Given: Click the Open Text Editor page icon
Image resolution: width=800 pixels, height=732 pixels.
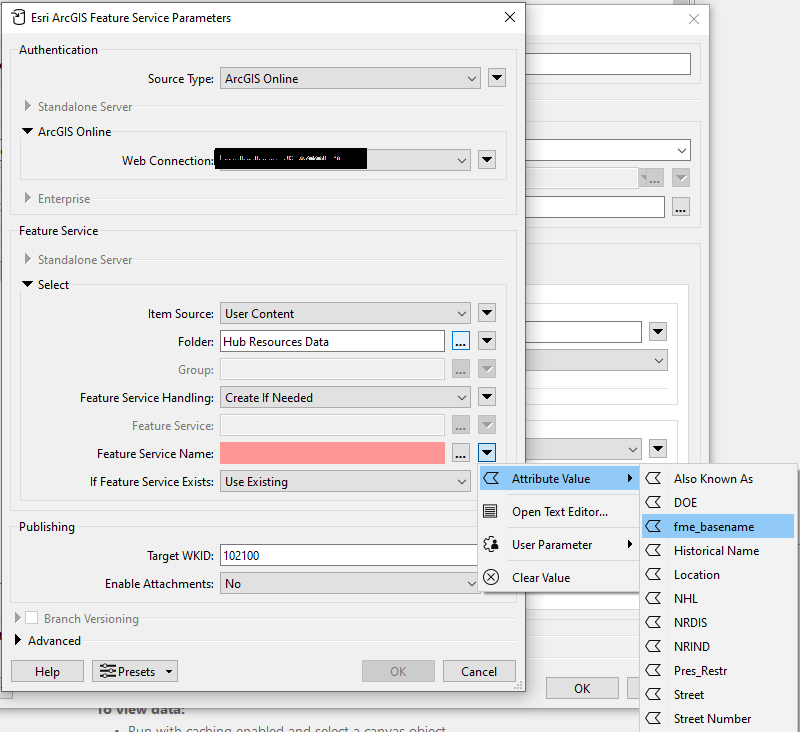Looking at the screenshot, I should coord(490,511).
